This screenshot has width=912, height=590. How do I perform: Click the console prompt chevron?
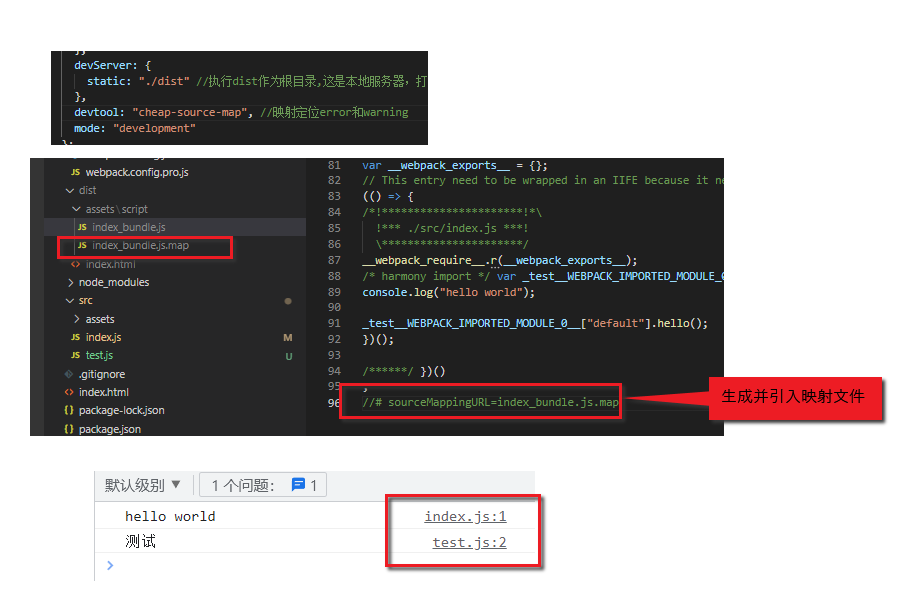click(x=110, y=565)
